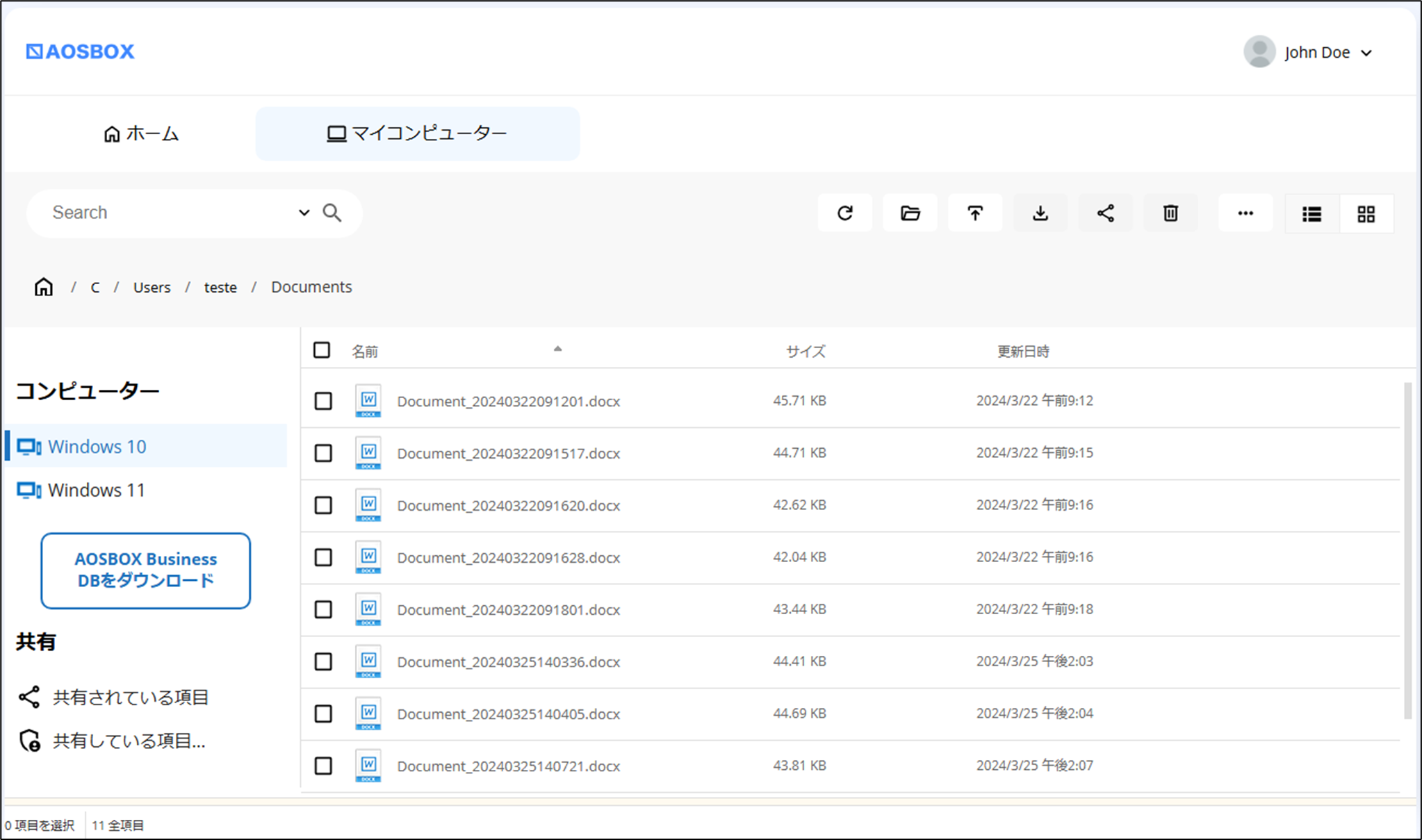Open the file Document_20240322091628.docx
Screen dimensions: 1422x840
508,557
